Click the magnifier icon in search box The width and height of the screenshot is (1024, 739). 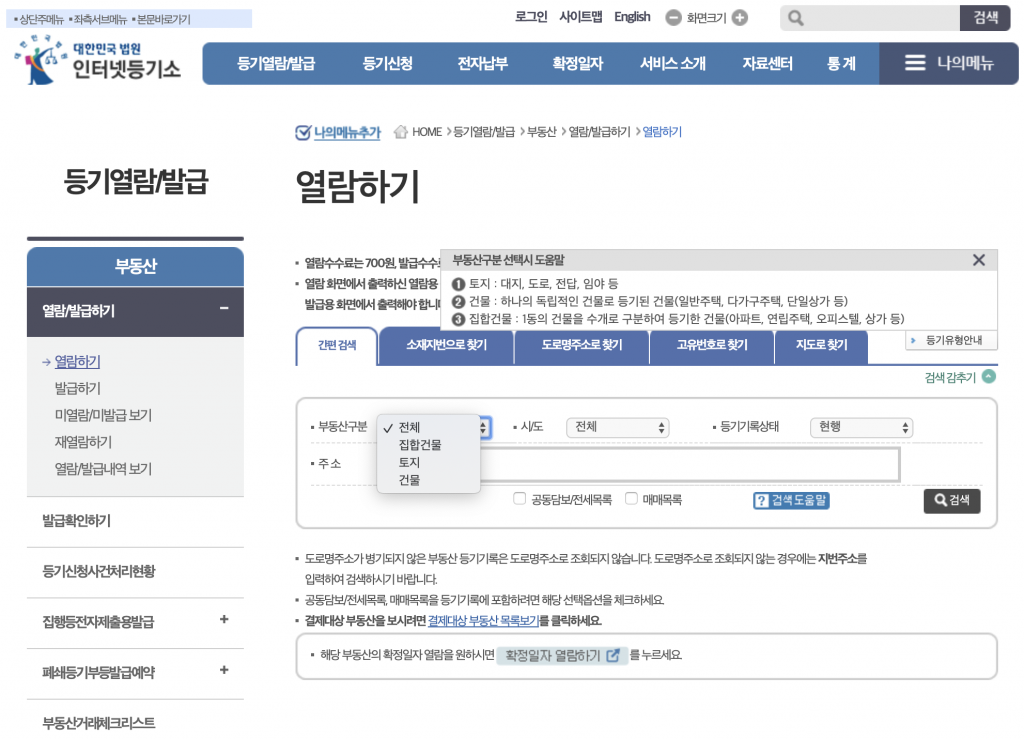pos(795,18)
